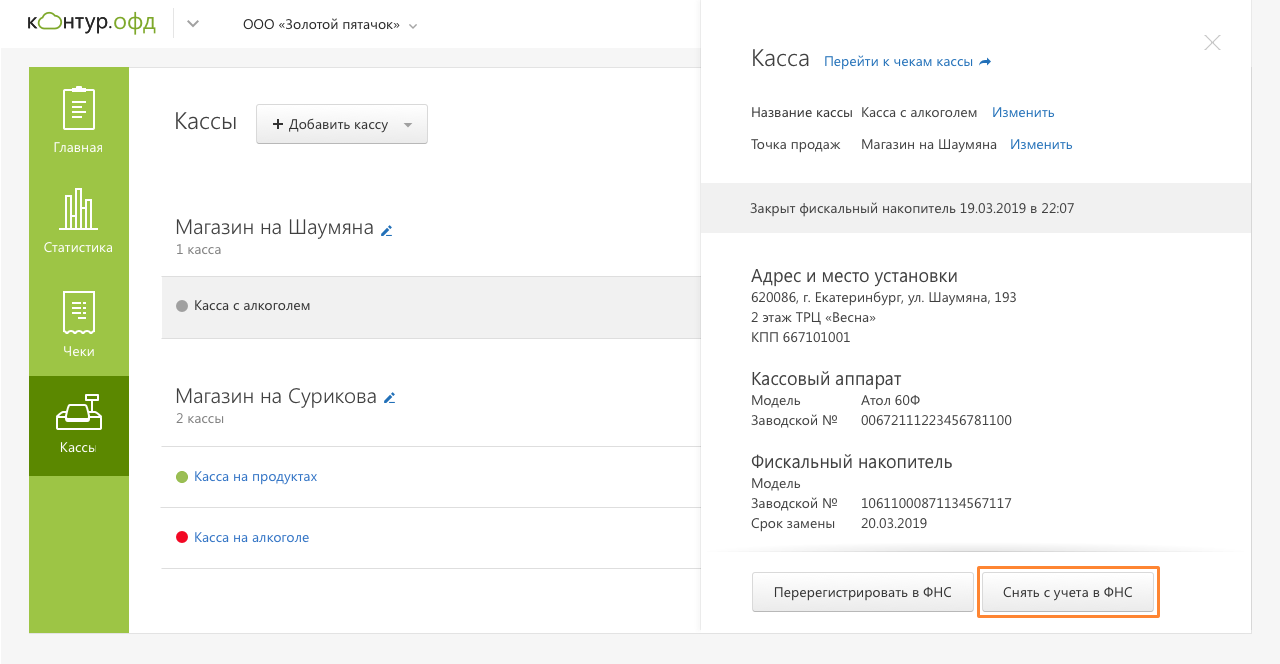The image size is (1280, 664).
Task: Open Касса на алкоголе link
Action: 251,538
